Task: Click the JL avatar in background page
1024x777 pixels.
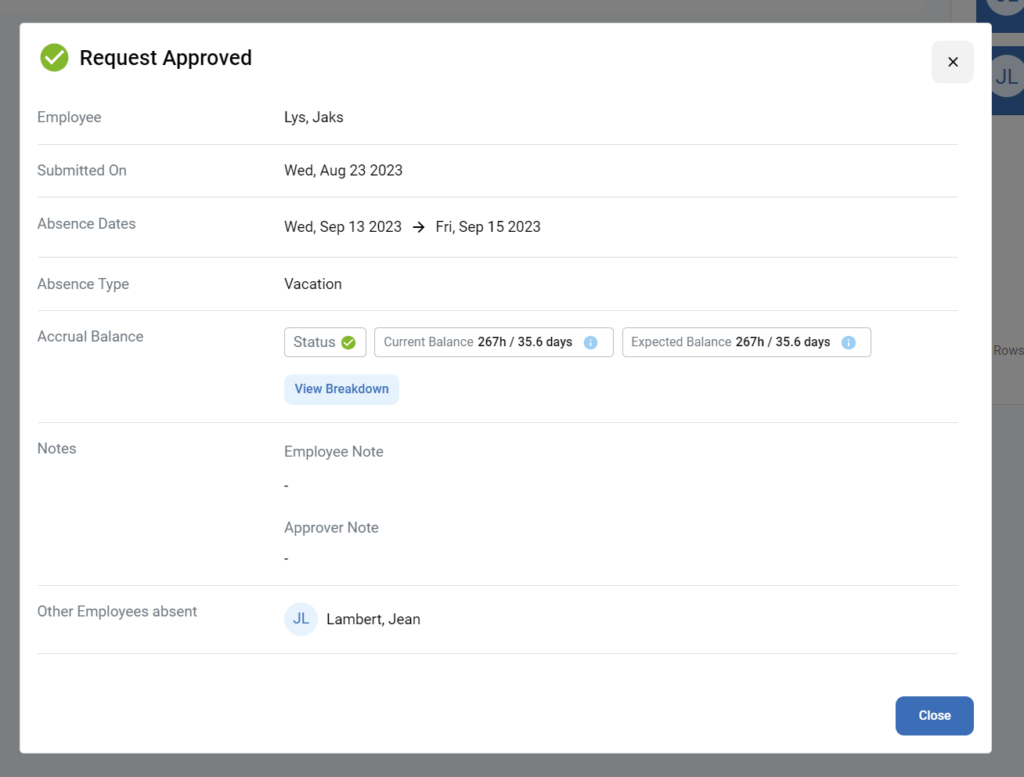Action: coord(1006,77)
